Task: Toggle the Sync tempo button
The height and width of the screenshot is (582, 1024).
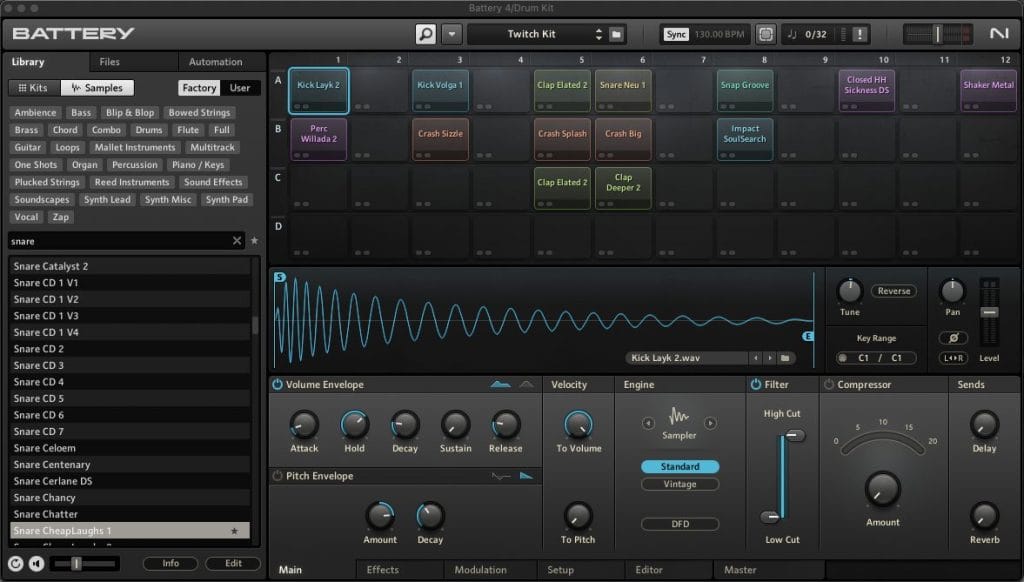Action: (676, 34)
